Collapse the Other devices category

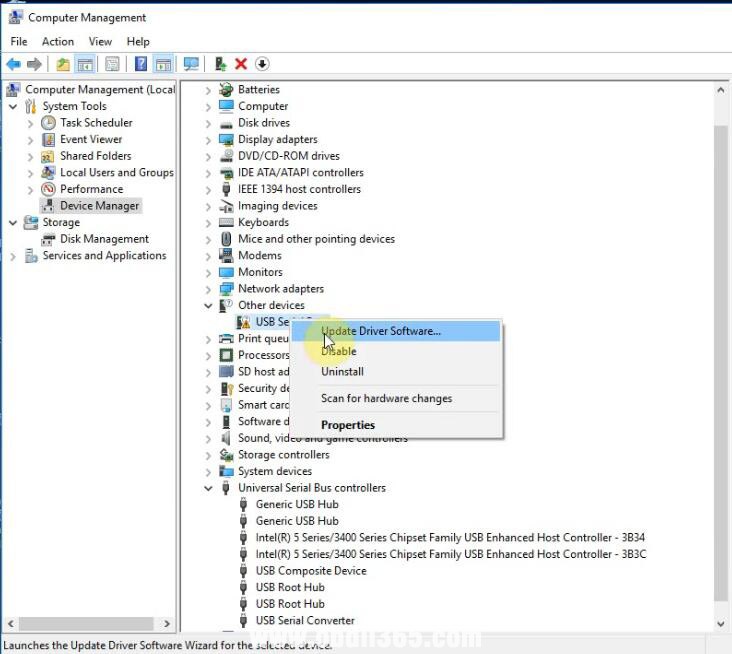click(208, 306)
